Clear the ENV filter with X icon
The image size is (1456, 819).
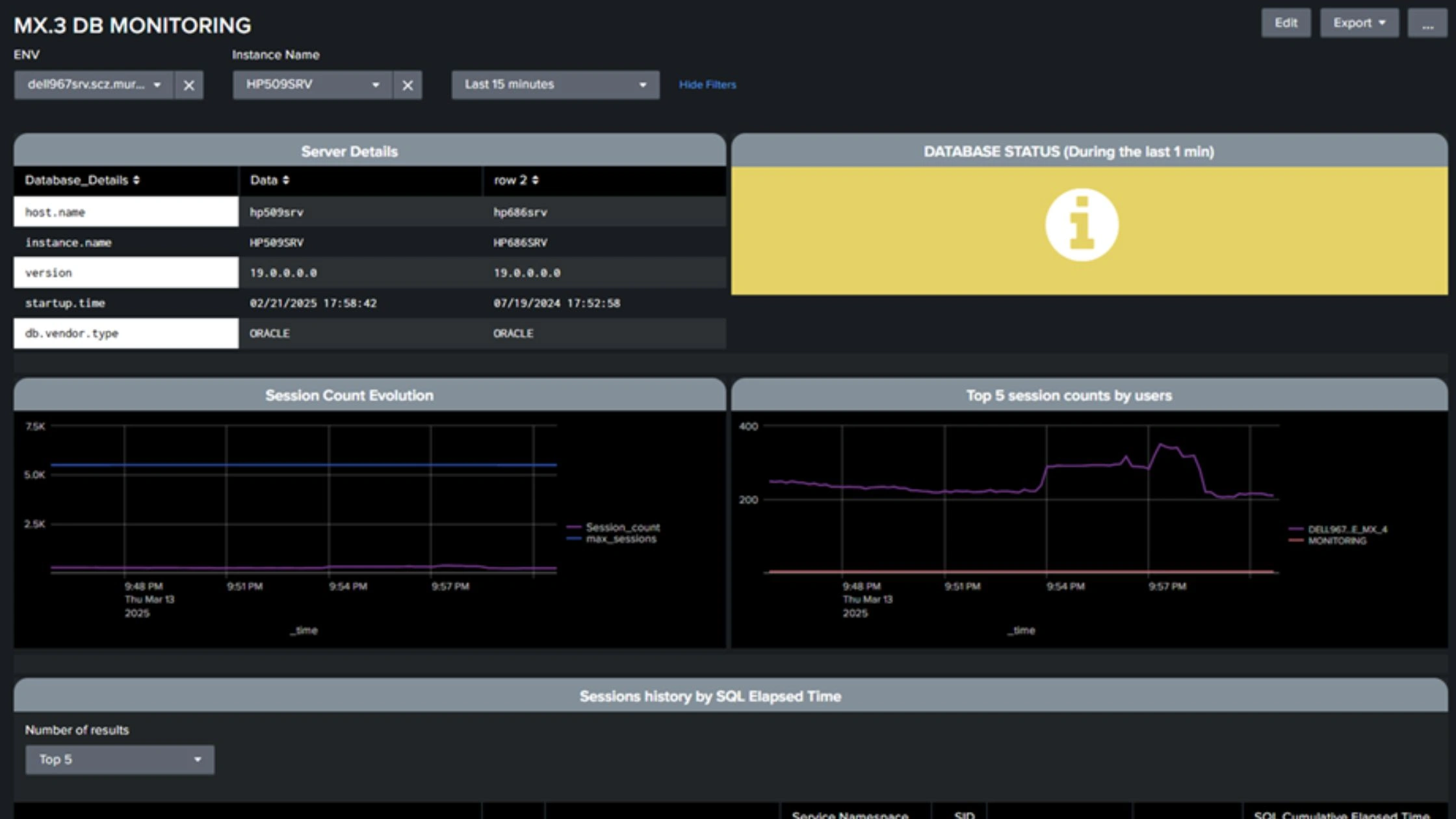click(x=188, y=85)
